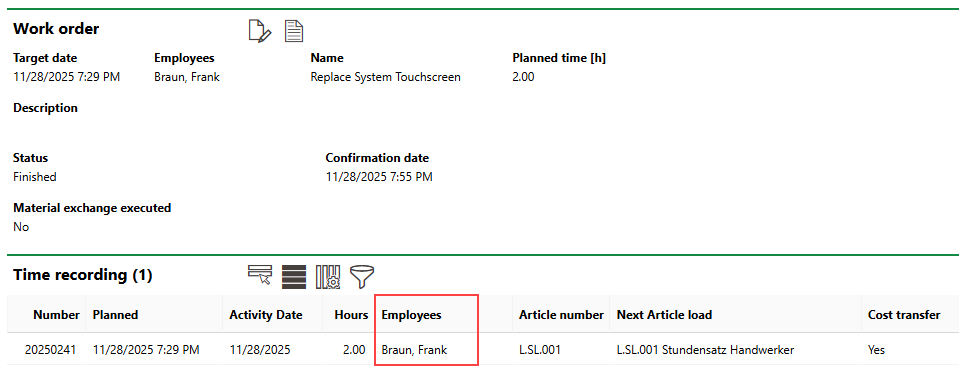The width and height of the screenshot is (959, 380).
Task: Open Time recording column settings icon
Action: [328, 277]
